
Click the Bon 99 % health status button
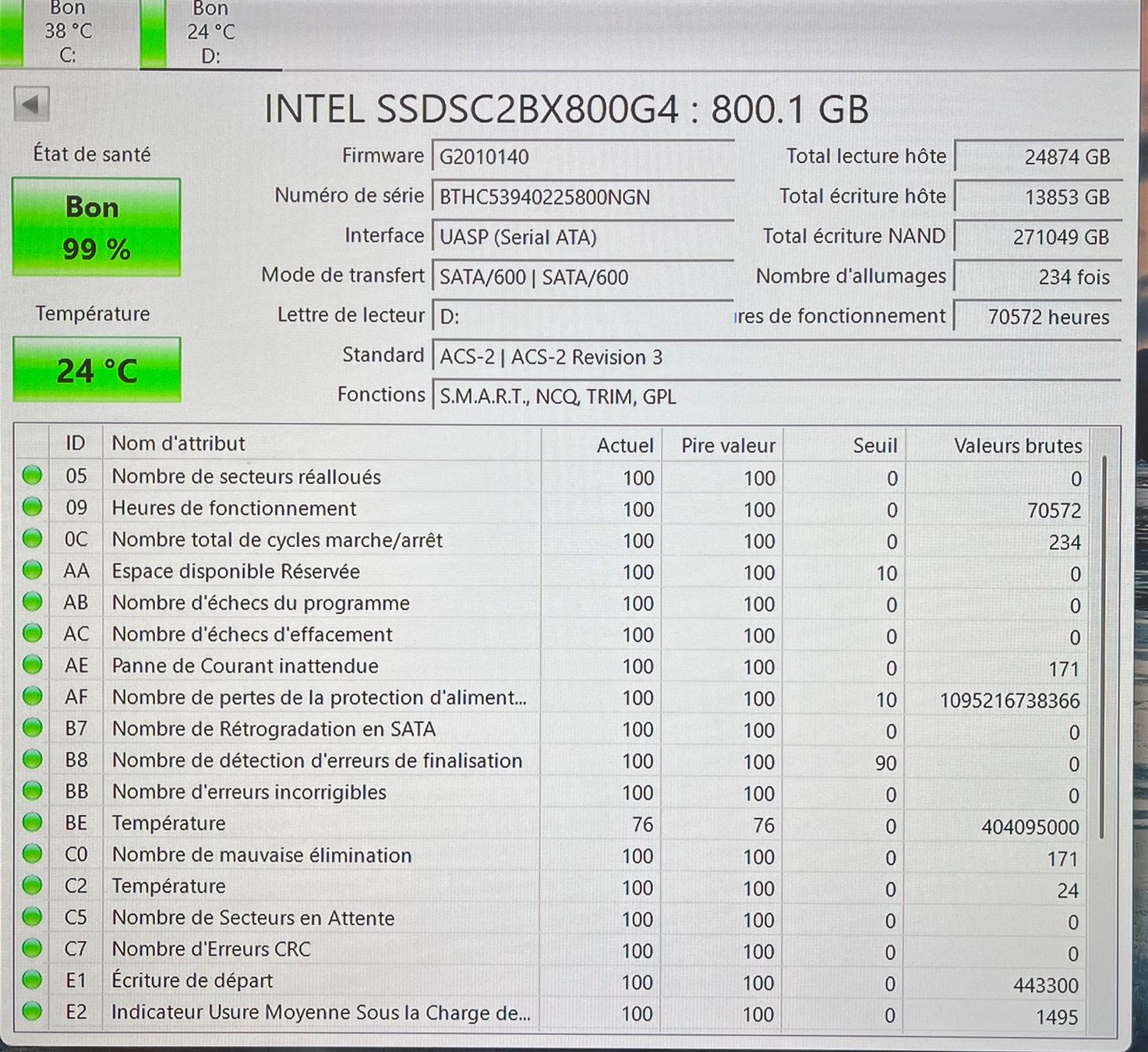coord(96,227)
